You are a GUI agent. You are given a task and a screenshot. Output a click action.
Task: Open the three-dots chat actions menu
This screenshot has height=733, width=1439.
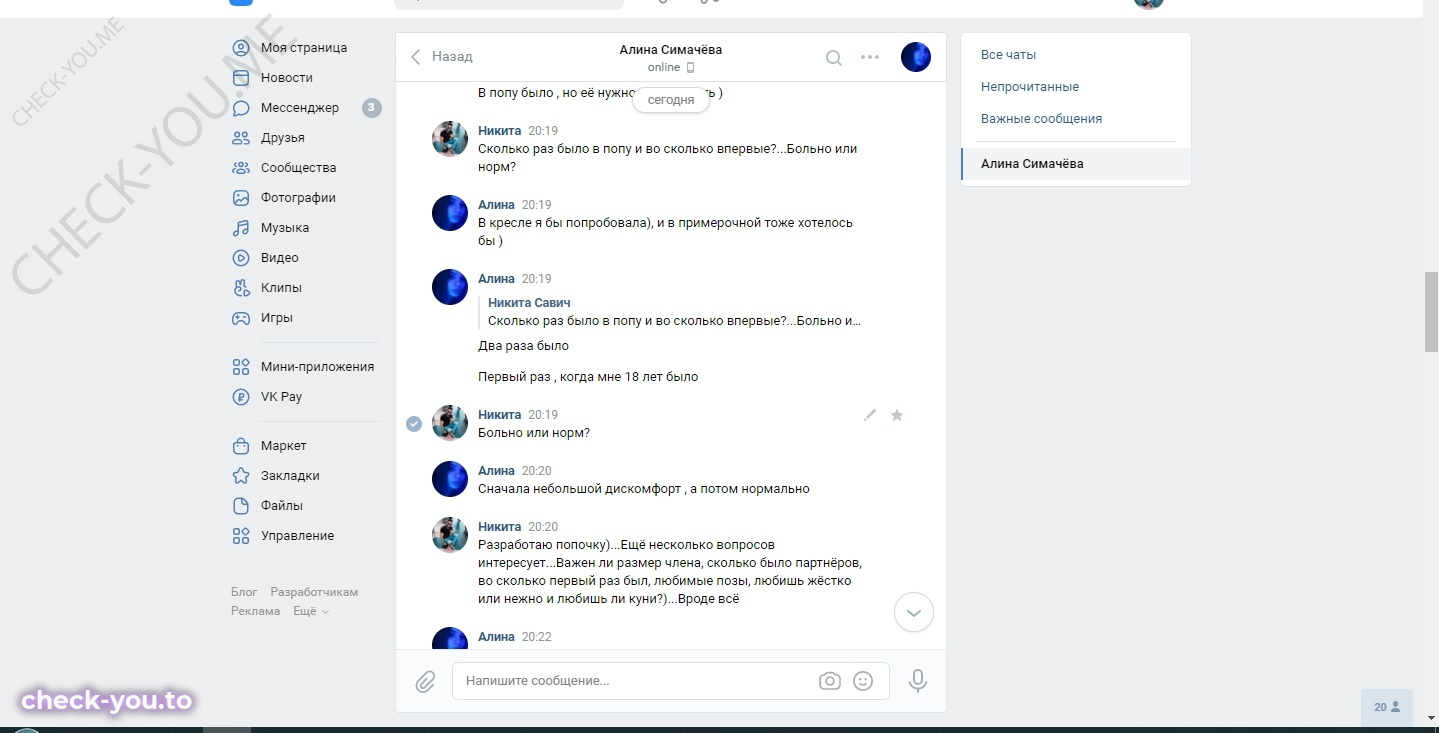(x=870, y=57)
